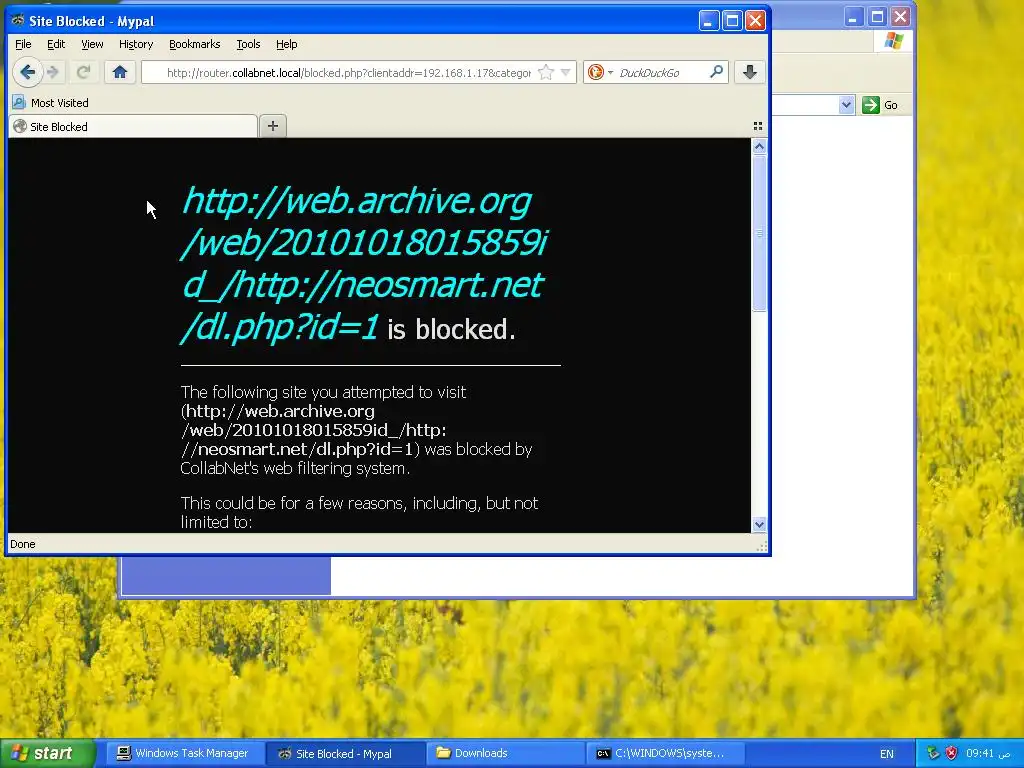Open the Windows Start menu
Screen dimensions: 1024x768
point(48,753)
